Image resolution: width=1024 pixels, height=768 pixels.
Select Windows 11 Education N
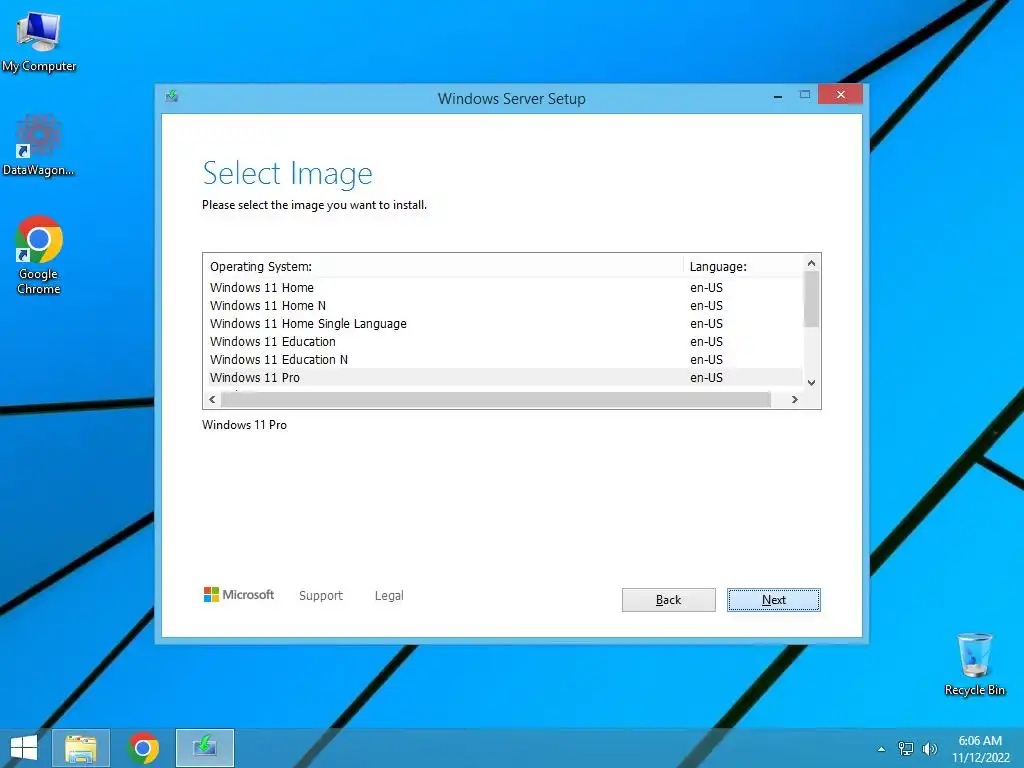click(503, 359)
